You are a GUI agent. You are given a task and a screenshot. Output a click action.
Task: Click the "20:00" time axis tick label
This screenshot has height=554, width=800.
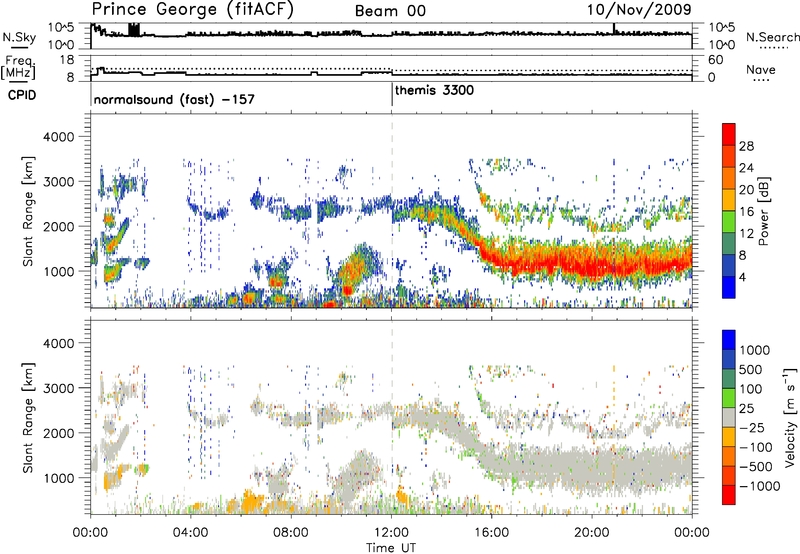click(592, 533)
